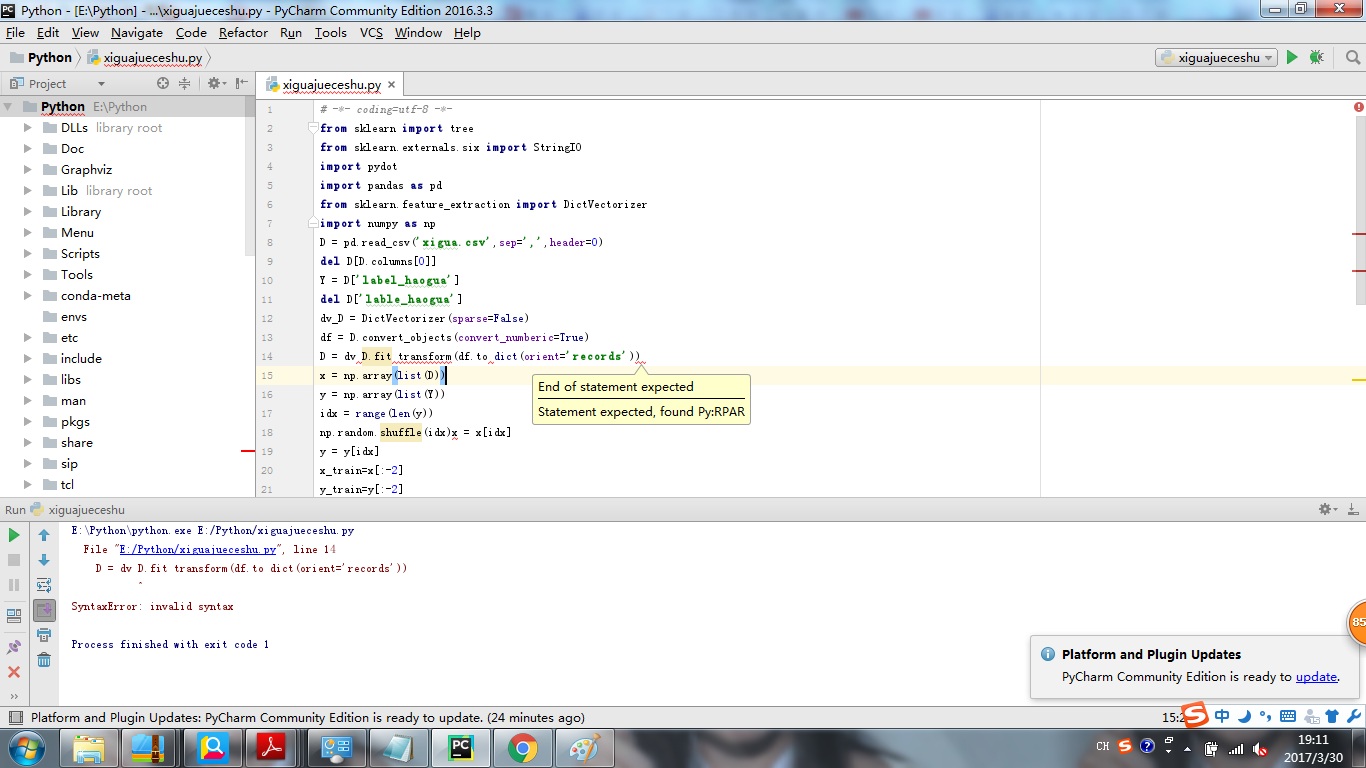1366x768 pixels.
Task: Open the Navigate menu
Action: coord(137,32)
